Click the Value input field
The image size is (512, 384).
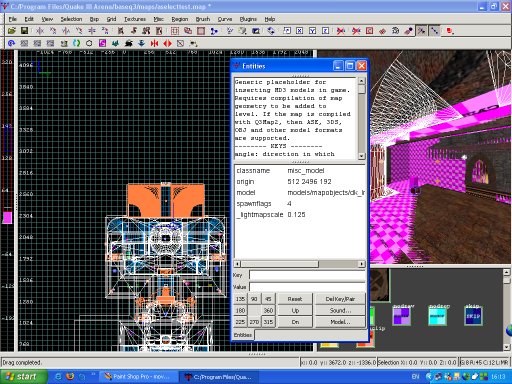(307, 287)
